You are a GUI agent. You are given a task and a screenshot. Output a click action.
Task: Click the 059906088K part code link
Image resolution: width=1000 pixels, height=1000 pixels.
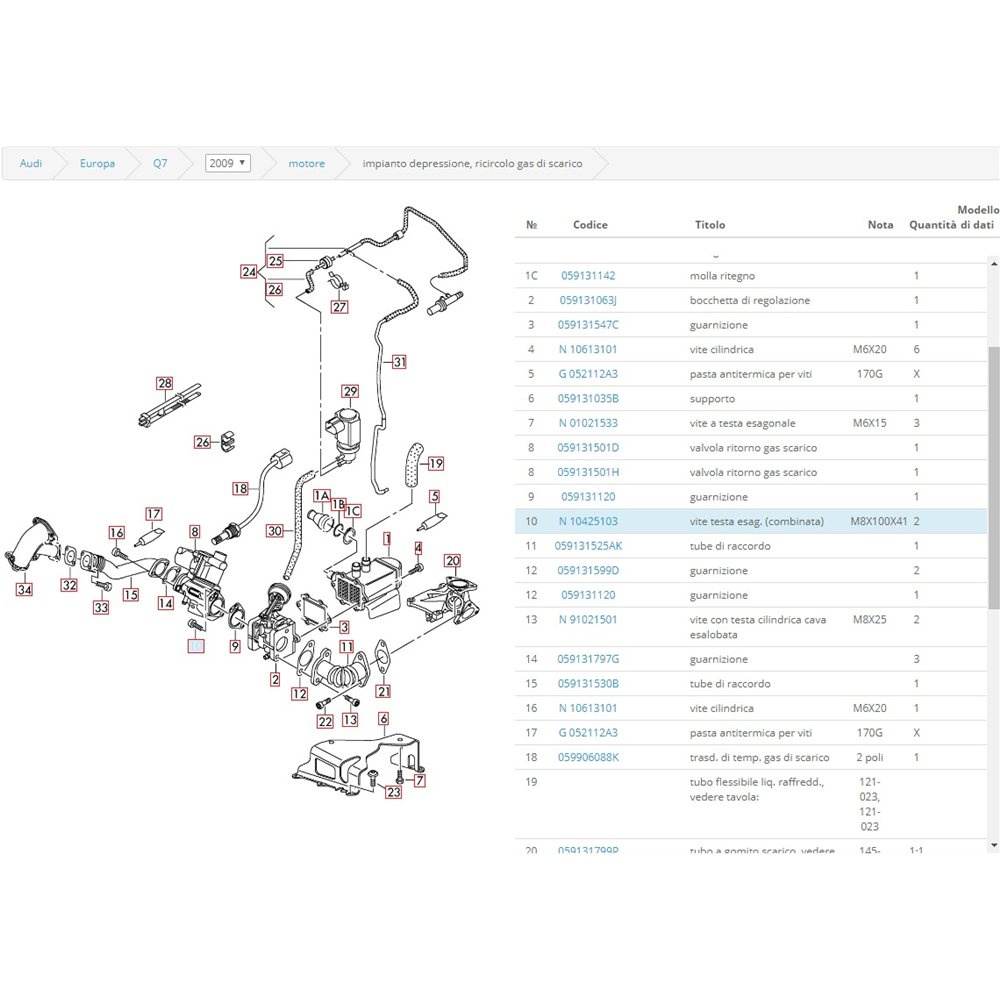coord(588,757)
